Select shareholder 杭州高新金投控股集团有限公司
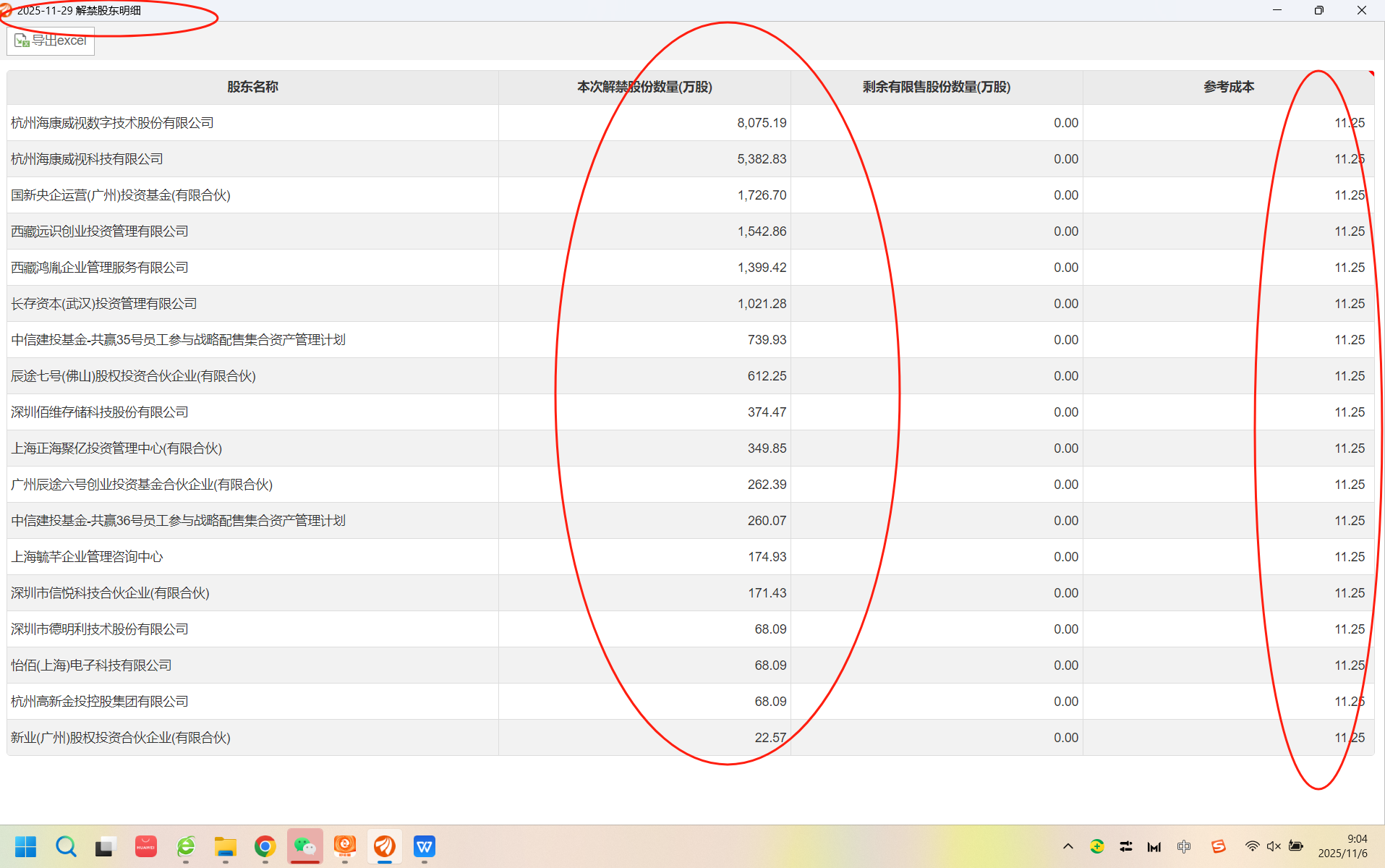Image resolution: width=1385 pixels, height=868 pixels. [100, 702]
